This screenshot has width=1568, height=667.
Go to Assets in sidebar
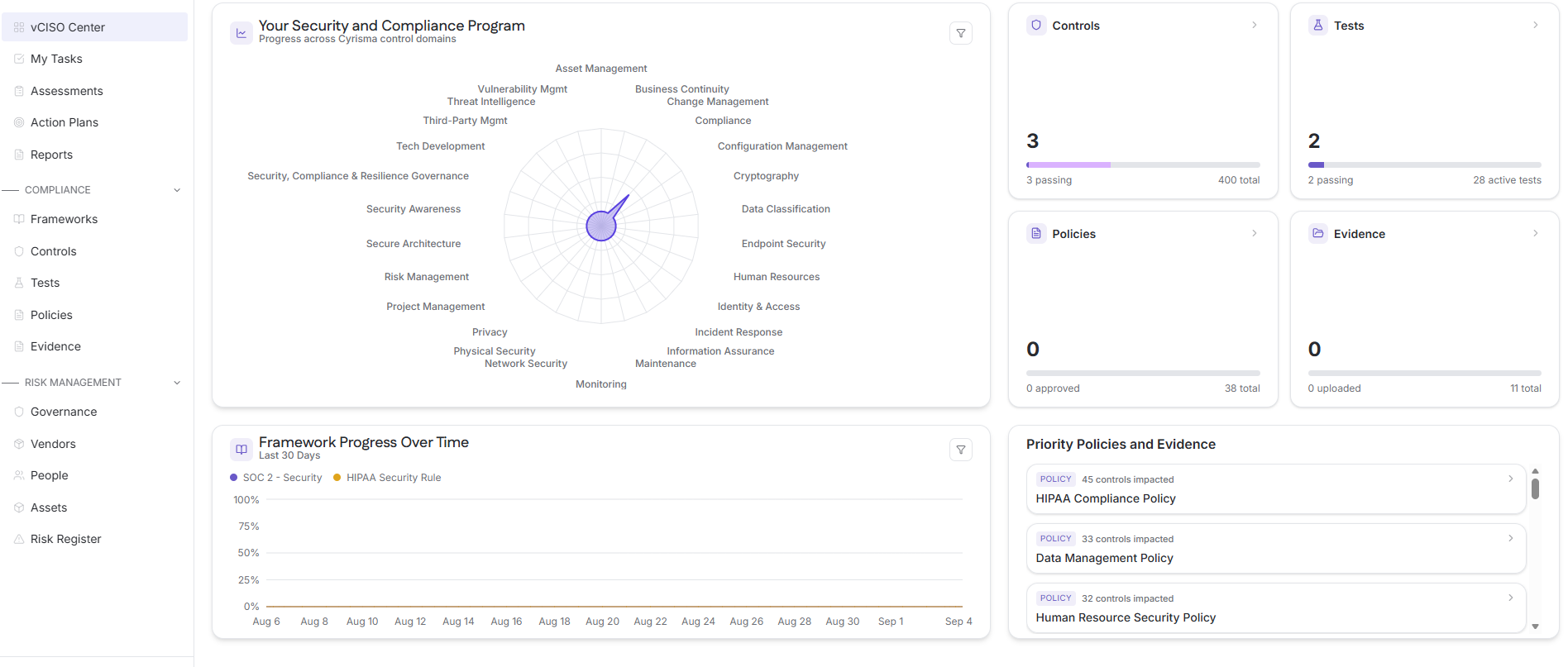(95, 507)
